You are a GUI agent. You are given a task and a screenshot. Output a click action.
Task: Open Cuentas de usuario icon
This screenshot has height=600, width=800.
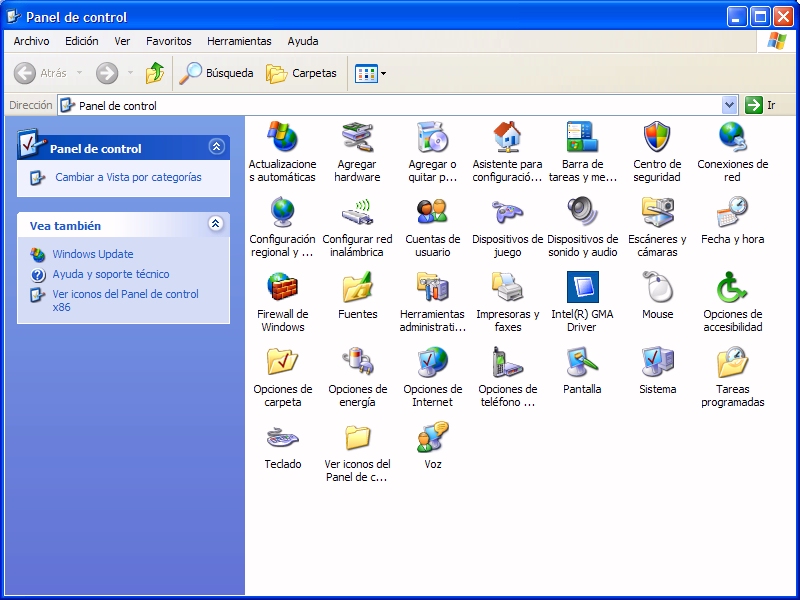(x=432, y=212)
